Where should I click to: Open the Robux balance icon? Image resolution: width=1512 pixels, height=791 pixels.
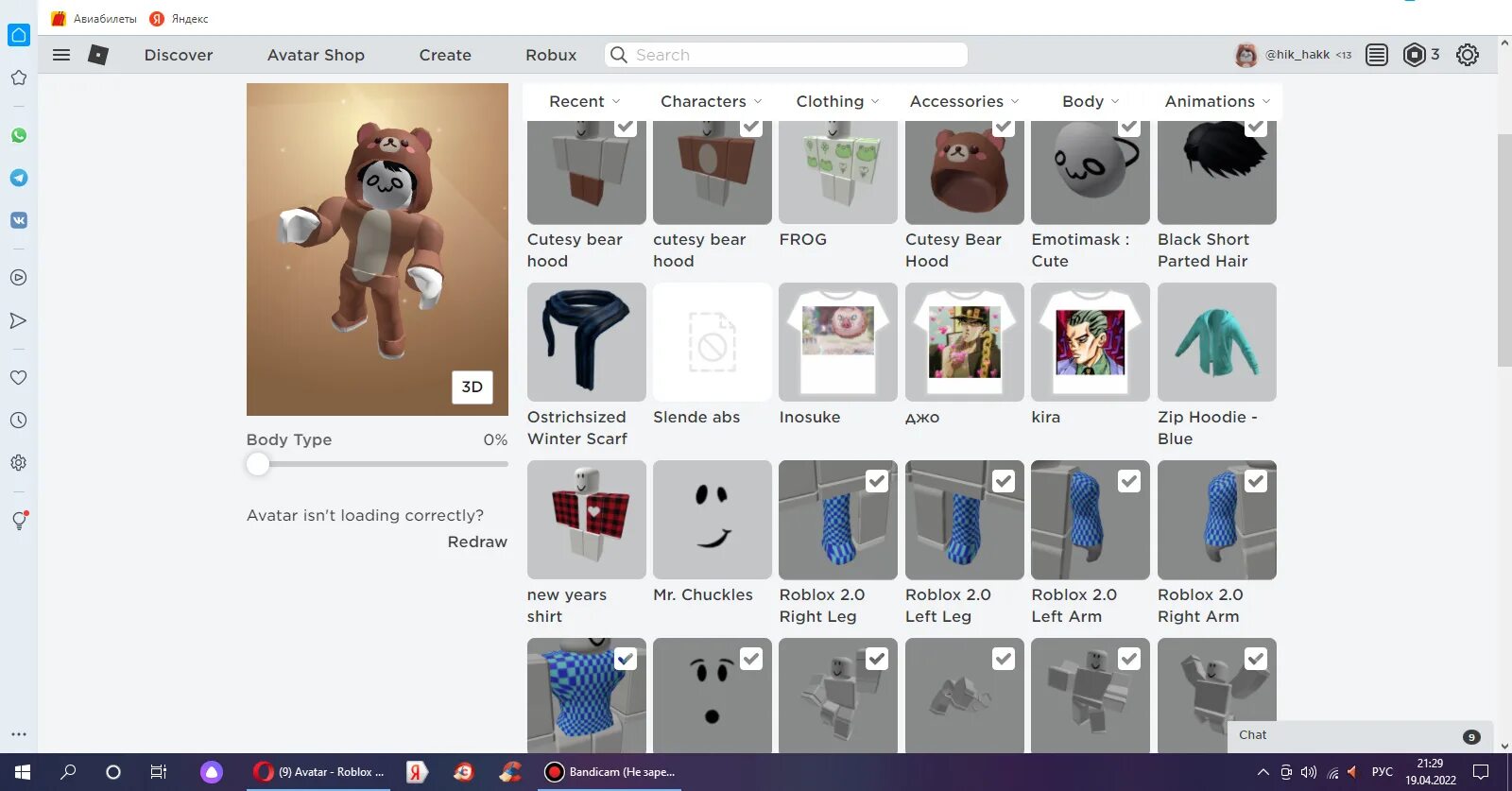(x=1414, y=55)
